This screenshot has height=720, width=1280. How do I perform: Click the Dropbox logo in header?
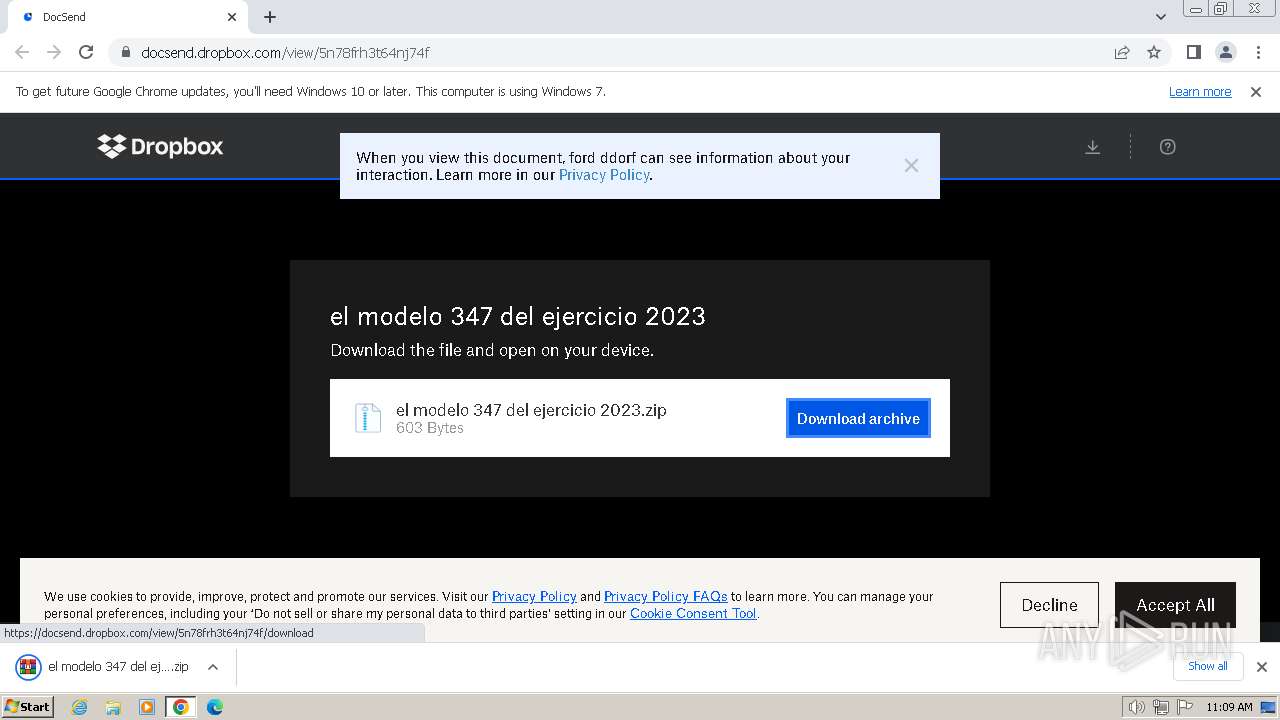click(160, 147)
